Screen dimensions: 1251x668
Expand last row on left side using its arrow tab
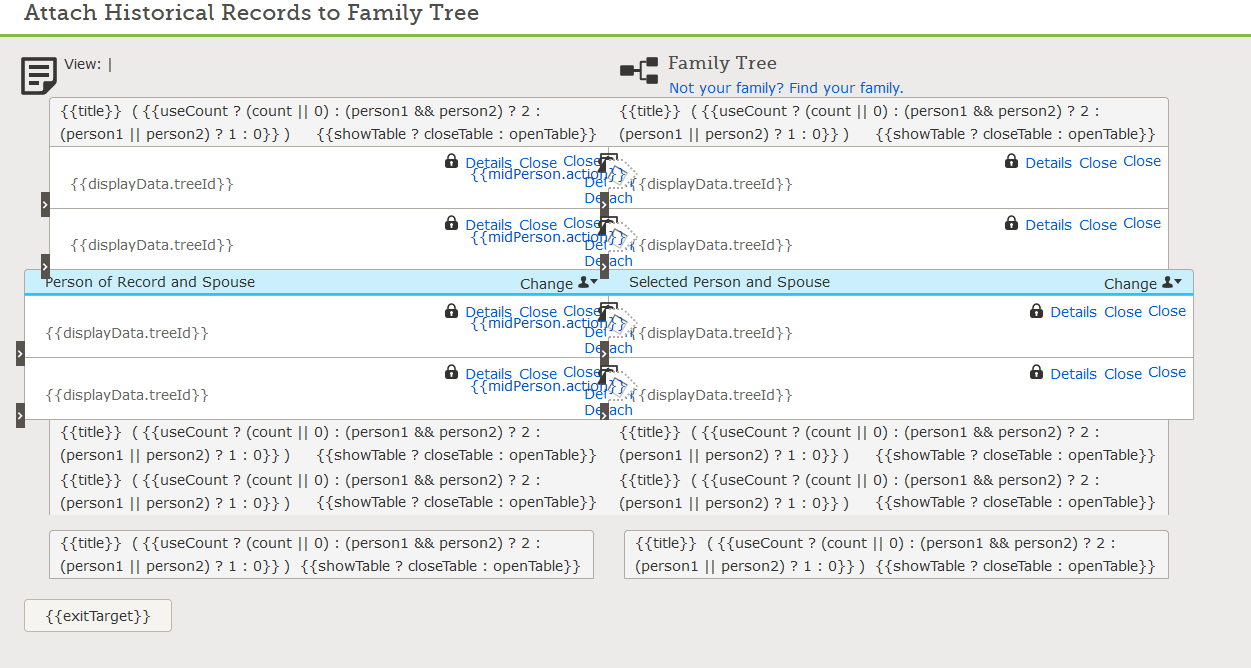20,415
